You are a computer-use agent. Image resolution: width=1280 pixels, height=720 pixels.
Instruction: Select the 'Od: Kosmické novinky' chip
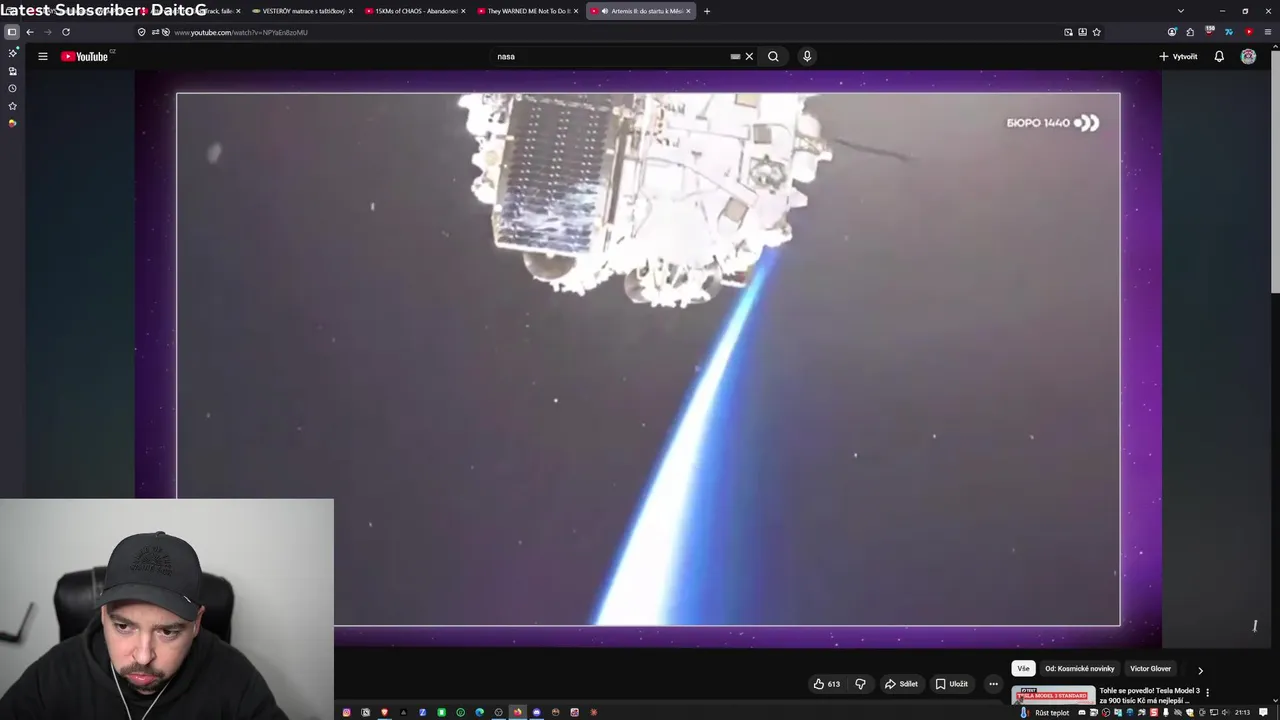click(x=1080, y=669)
